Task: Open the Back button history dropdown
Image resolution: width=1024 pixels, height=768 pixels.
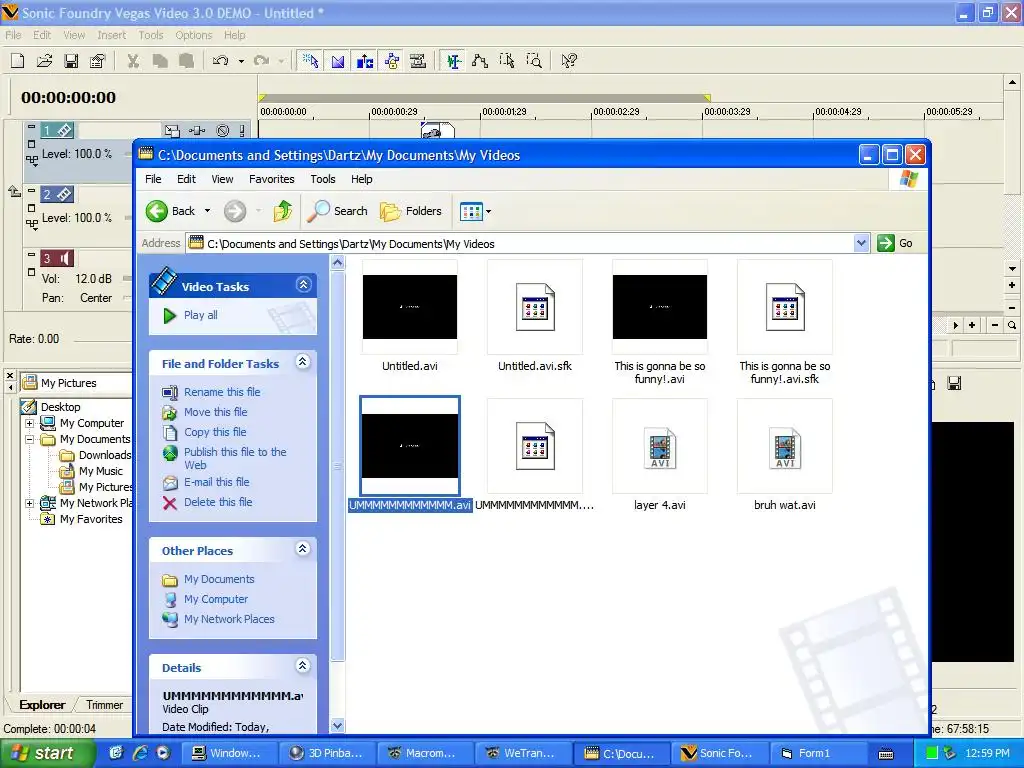Action: coord(207,211)
